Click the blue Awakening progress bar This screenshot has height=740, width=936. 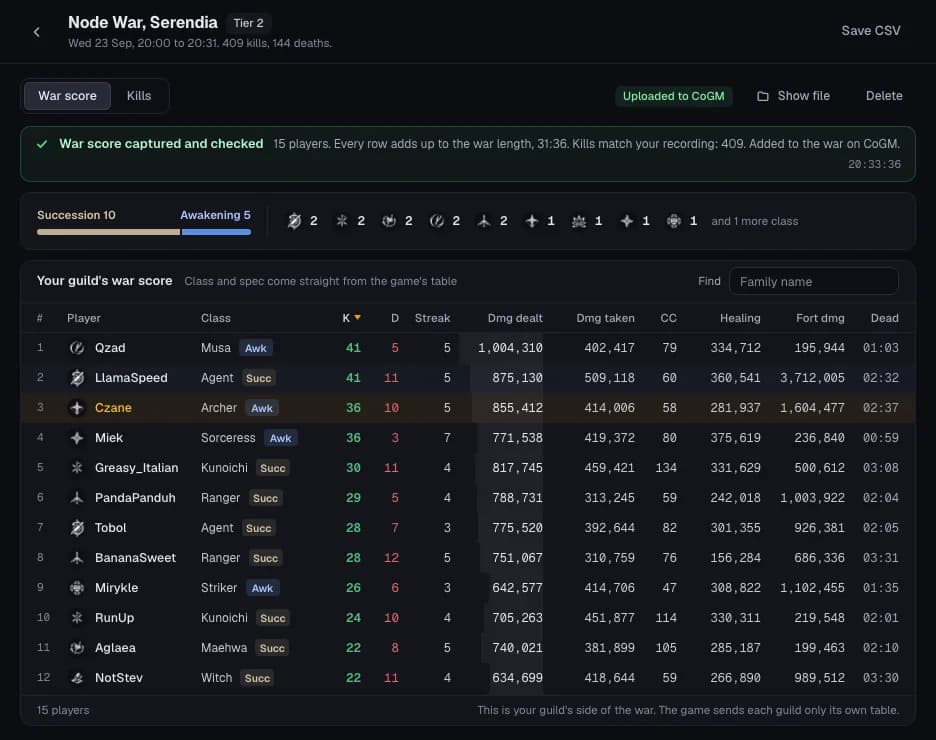pos(216,232)
